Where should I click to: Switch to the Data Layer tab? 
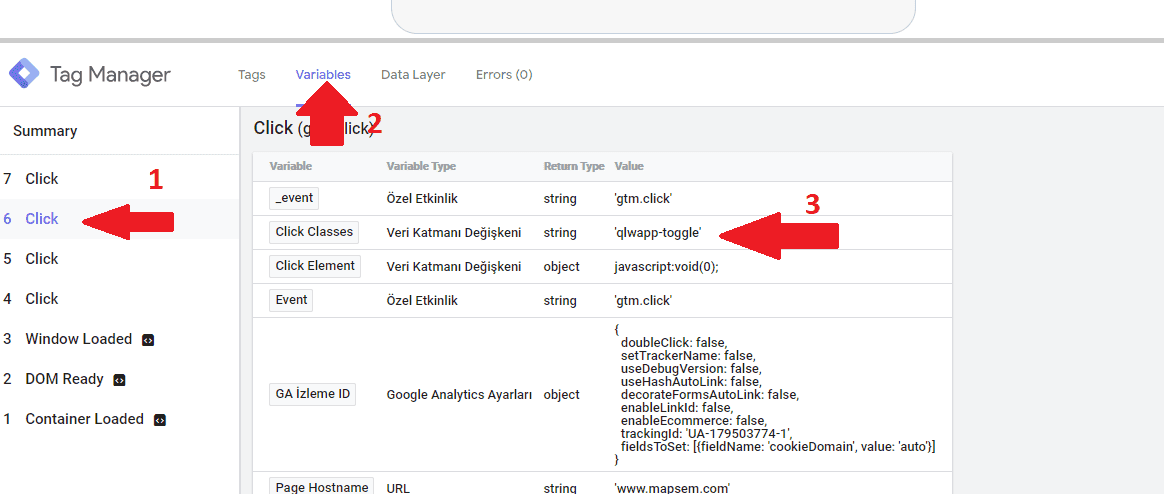click(413, 75)
